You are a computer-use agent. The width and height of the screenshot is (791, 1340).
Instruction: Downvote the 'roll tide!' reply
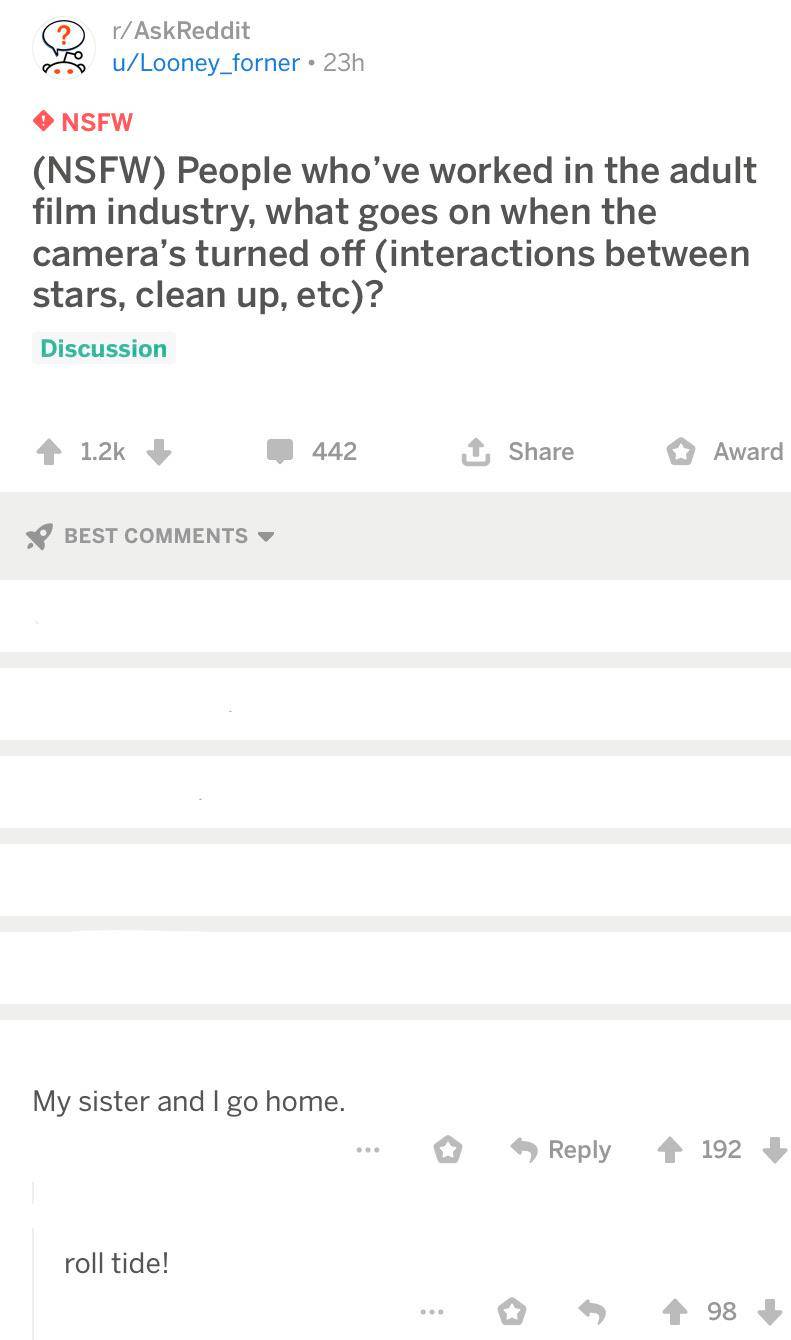pyautogui.click(x=769, y=1311)
